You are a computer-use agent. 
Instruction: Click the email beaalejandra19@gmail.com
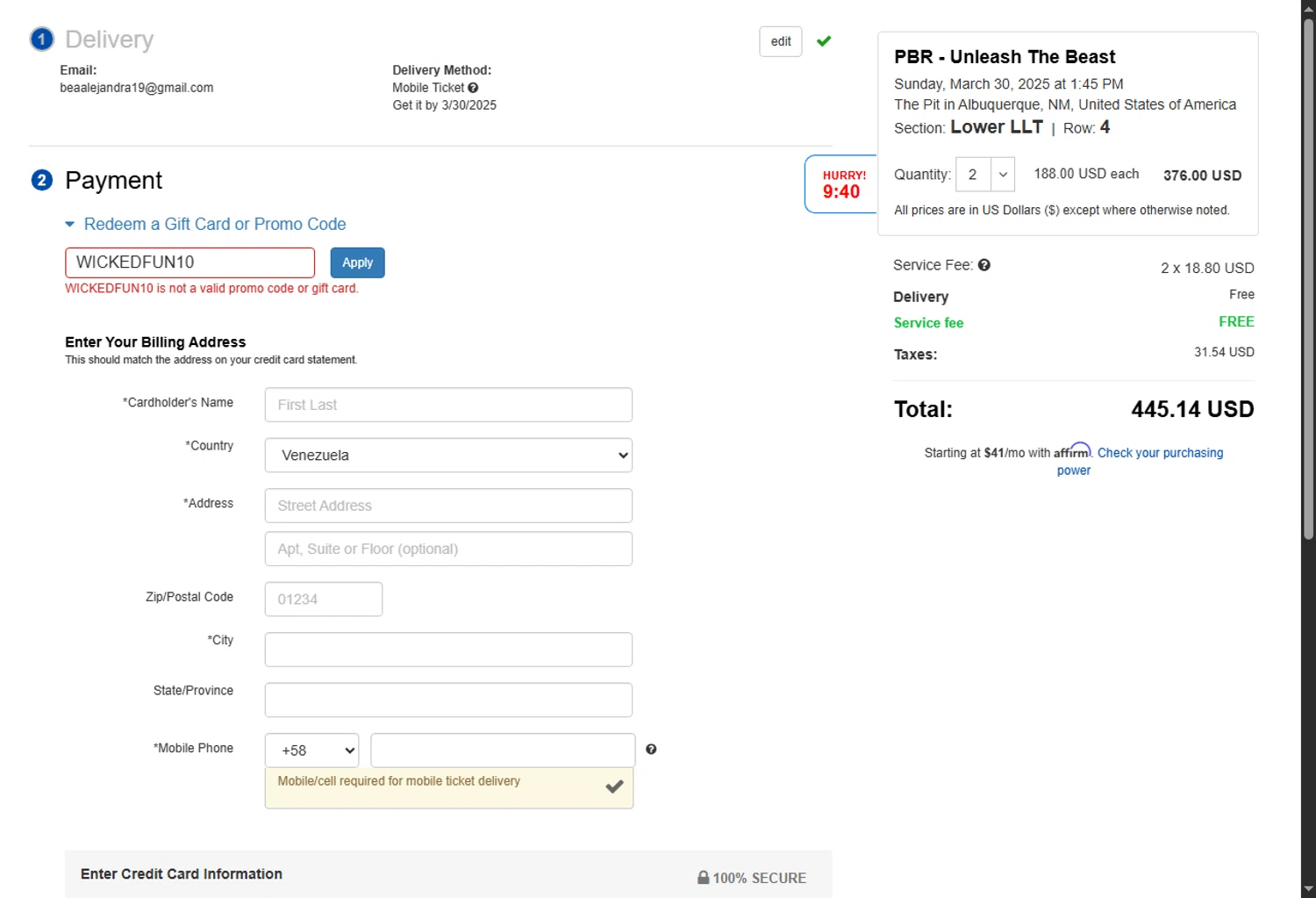(137, 88)
